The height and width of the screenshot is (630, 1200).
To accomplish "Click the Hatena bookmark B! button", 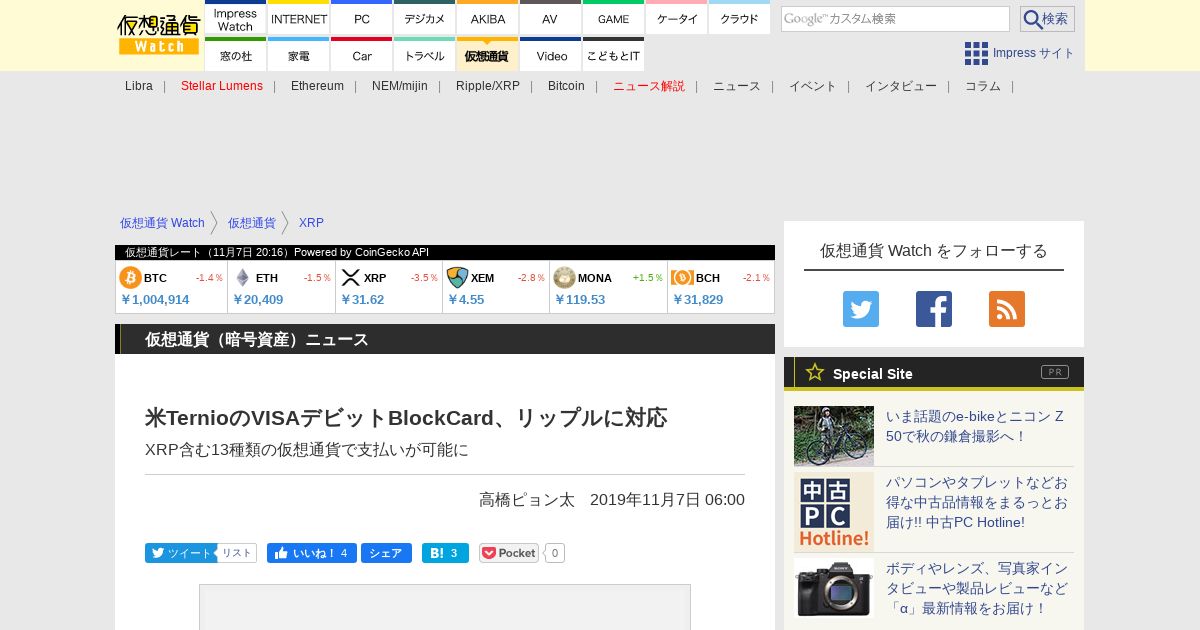I will click(445, 553).
